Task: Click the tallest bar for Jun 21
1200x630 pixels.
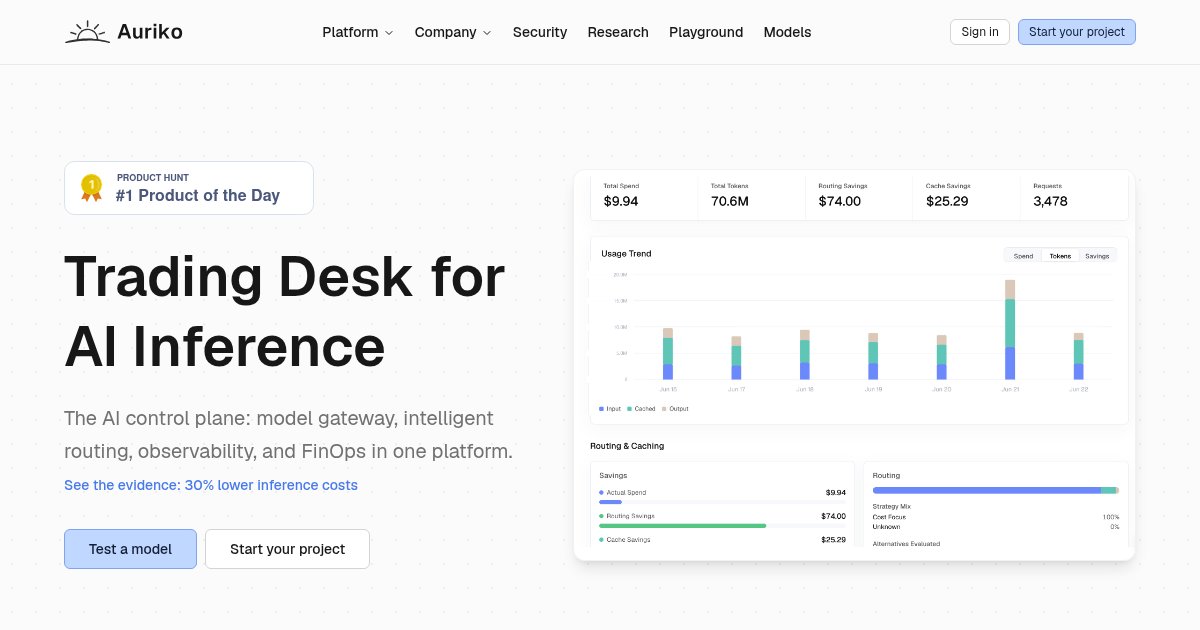Action: tap(1010, 330)
